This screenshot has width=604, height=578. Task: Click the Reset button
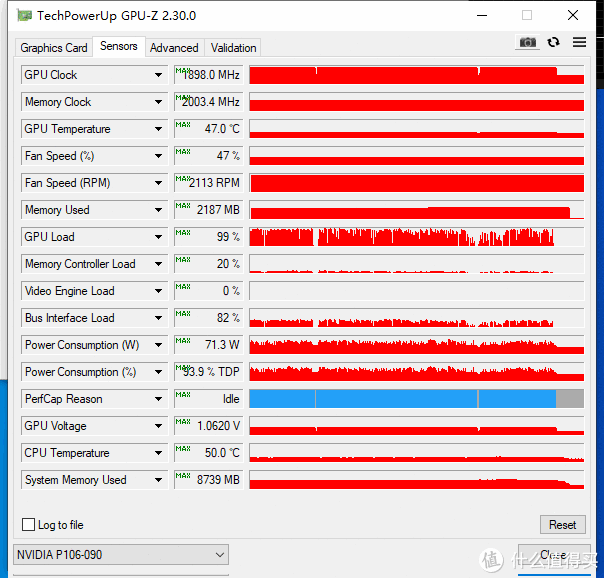[562, 524]
